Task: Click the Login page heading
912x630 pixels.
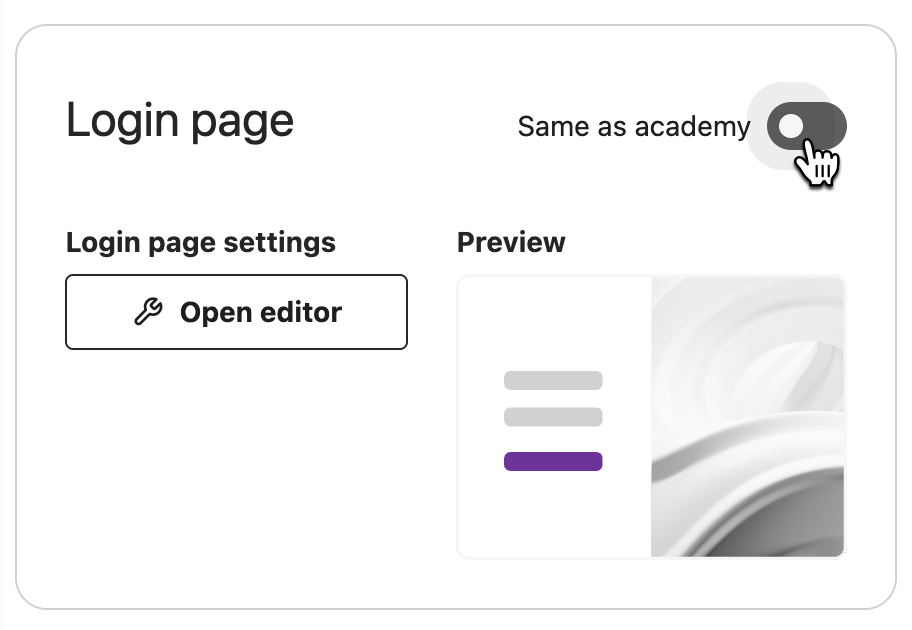Action: pyautogui.click(x=180, y=121)
